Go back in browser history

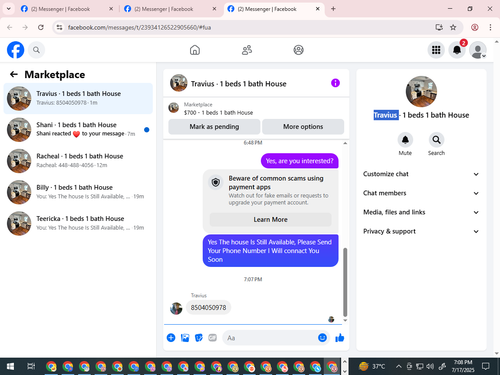pyautogui.click(x=10, y=27)
